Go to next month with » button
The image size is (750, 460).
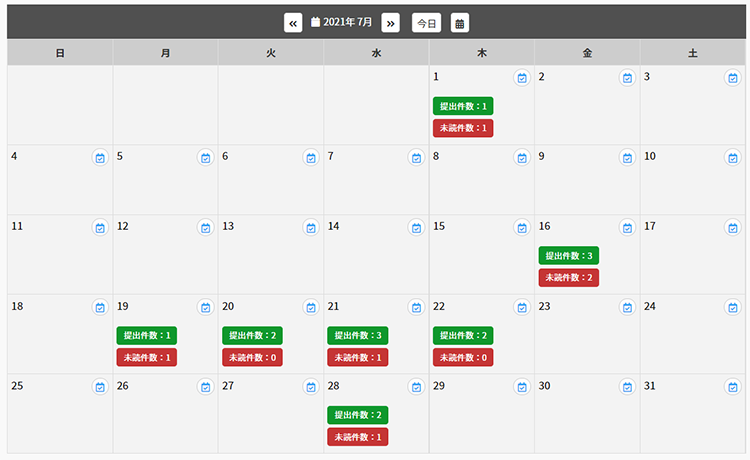(390, 23)
